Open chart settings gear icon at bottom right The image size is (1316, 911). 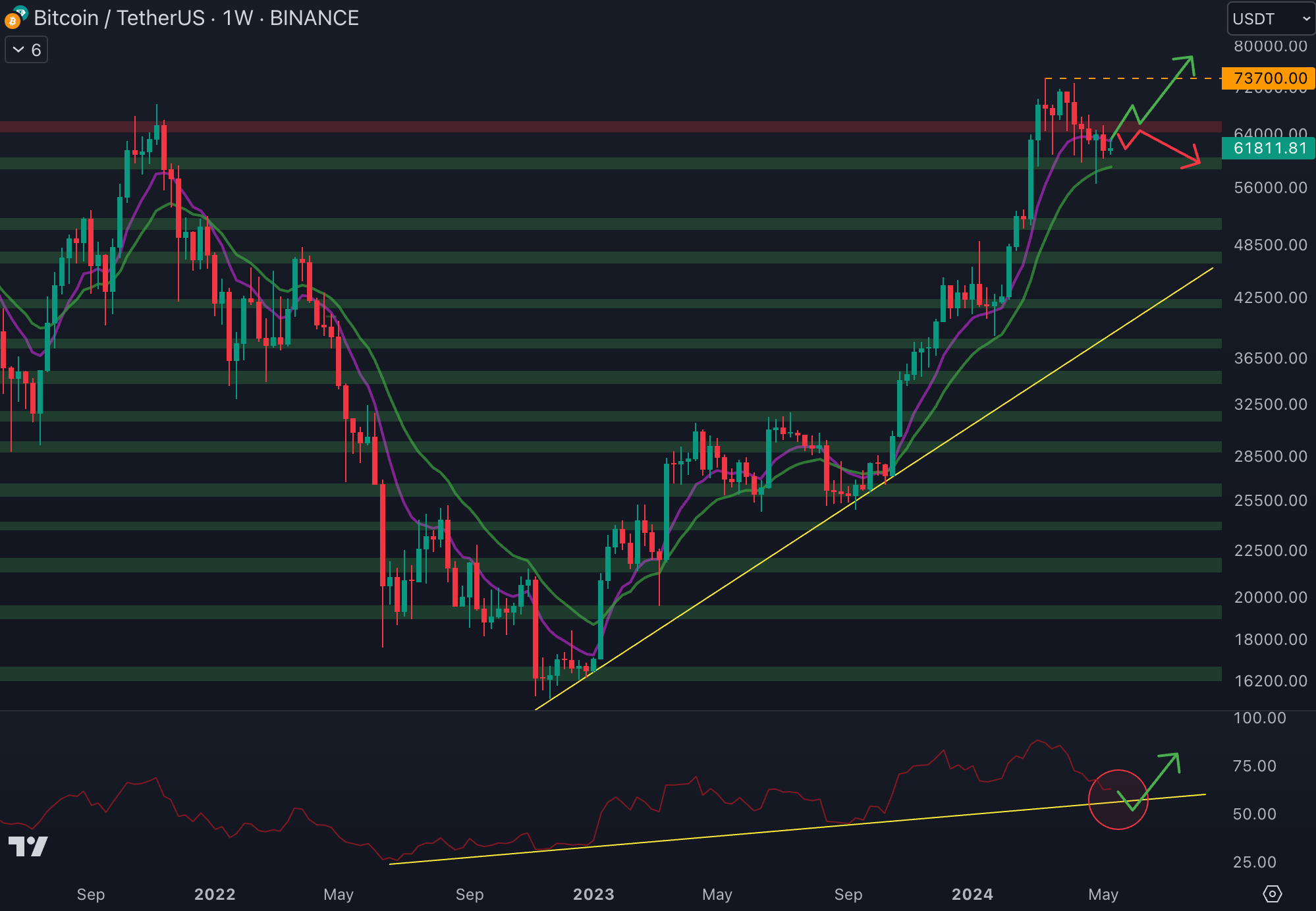(x=1272, y=894)
